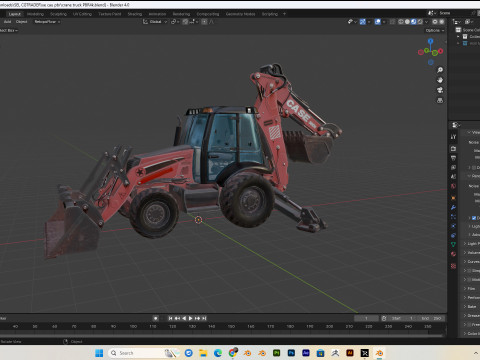Open the Render properties tab

coord(453,148)
